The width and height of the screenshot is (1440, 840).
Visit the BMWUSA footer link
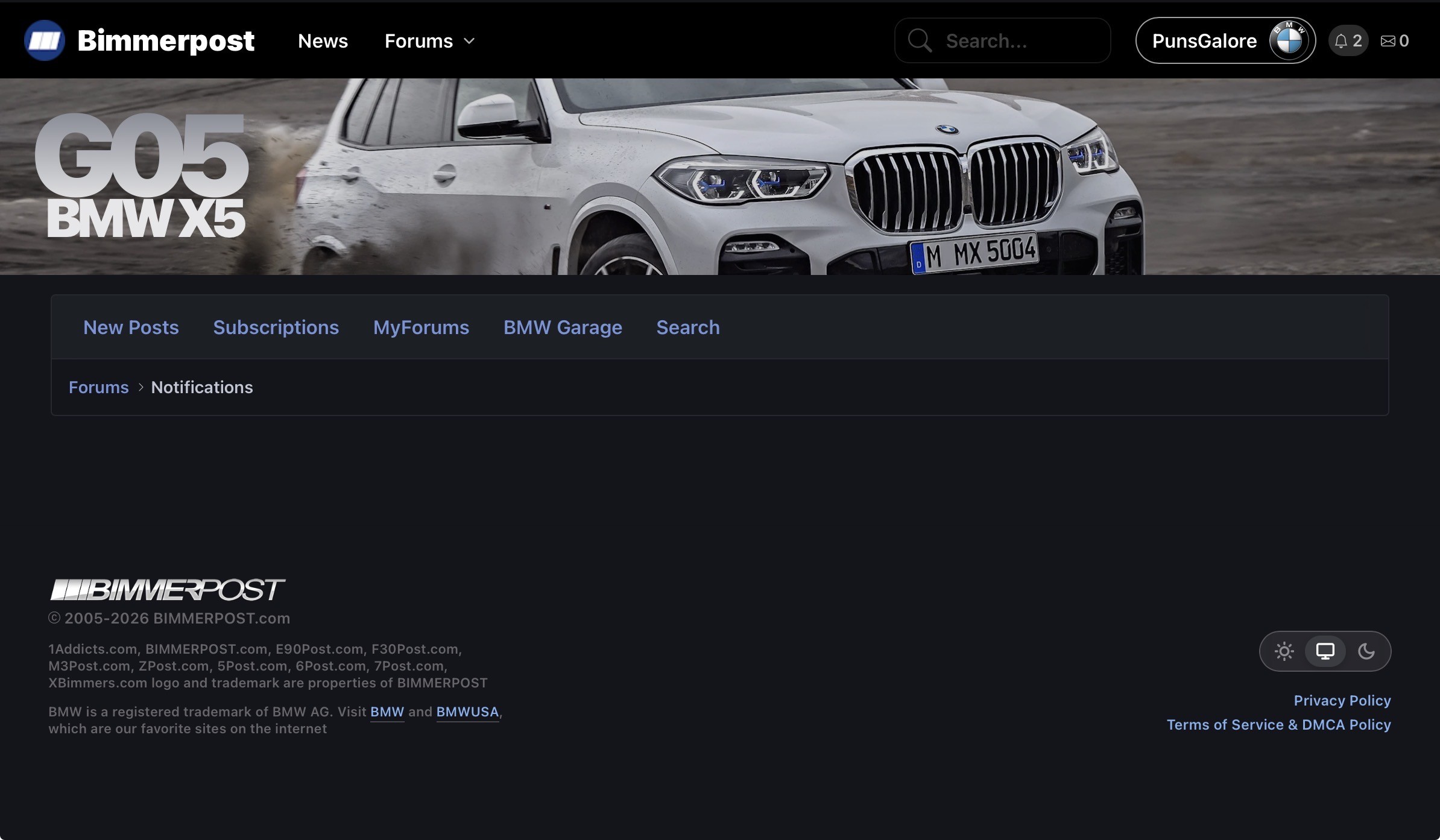[x=467, y=712]
